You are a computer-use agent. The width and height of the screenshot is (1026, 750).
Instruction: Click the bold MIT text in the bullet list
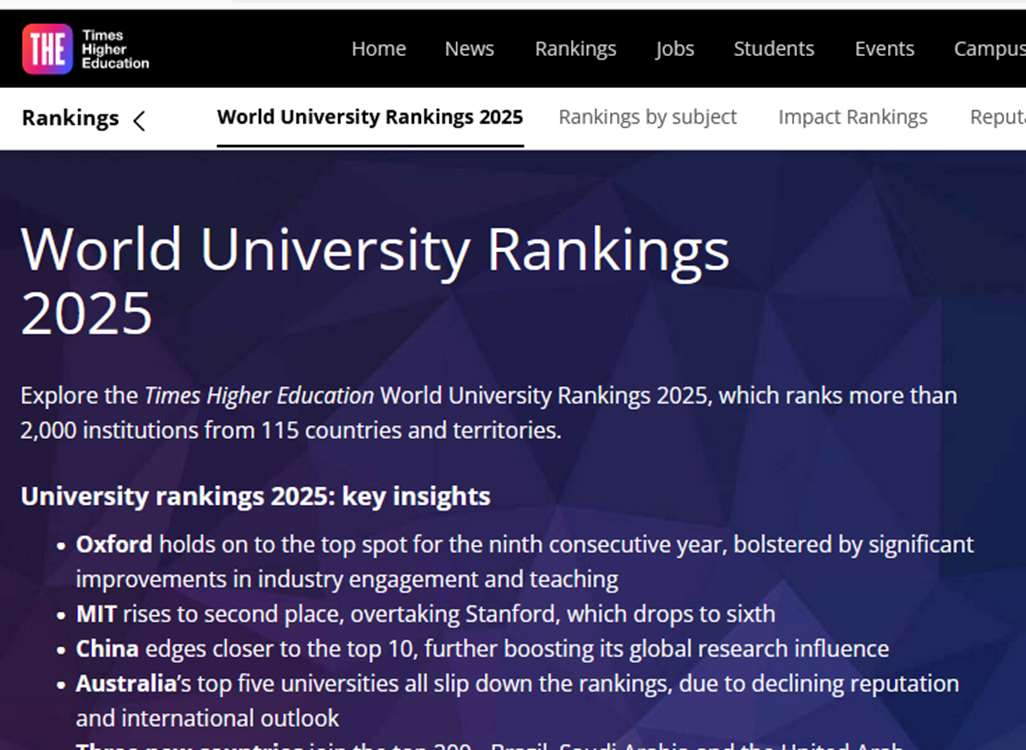[x=96, y=614]
